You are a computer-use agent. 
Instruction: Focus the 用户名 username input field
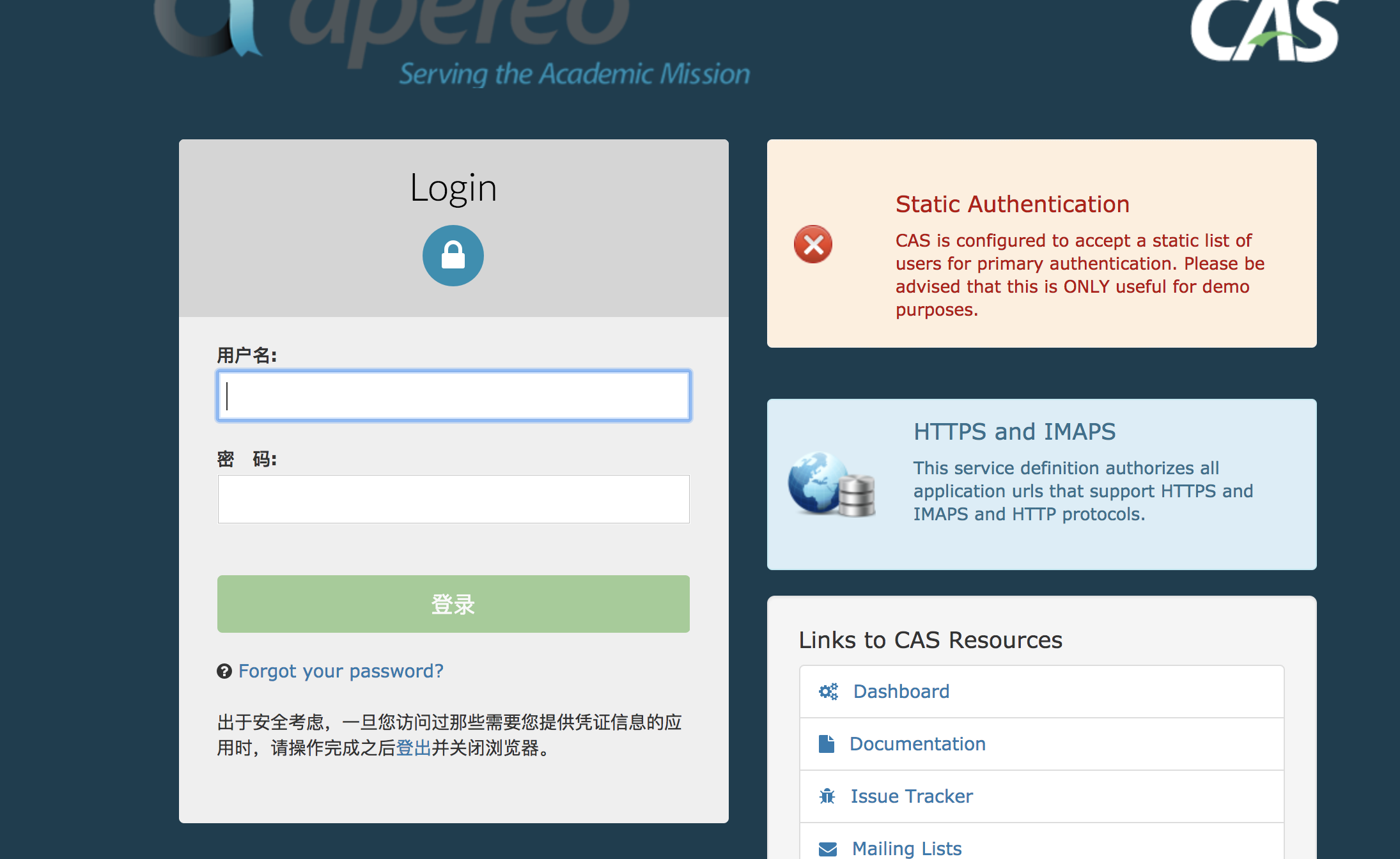(453, 396)
